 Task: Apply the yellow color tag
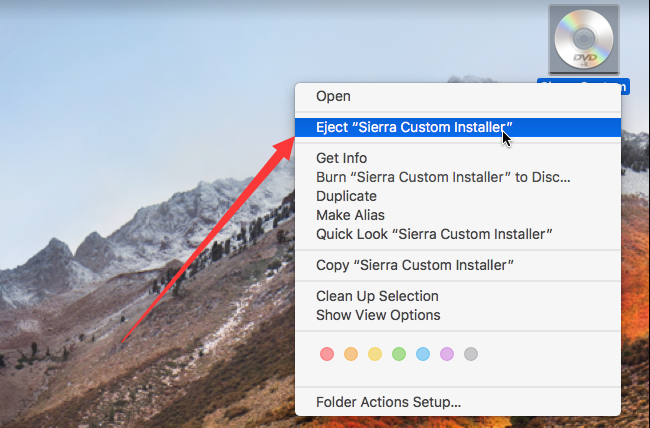click(375, 354)
